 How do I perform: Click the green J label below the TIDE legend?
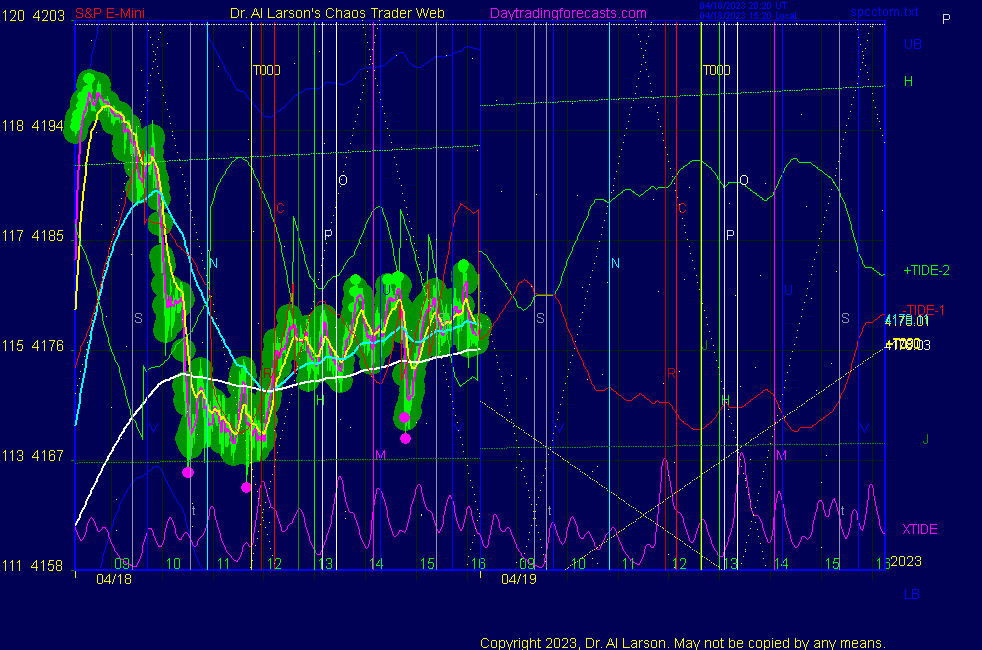coord(925,439)
